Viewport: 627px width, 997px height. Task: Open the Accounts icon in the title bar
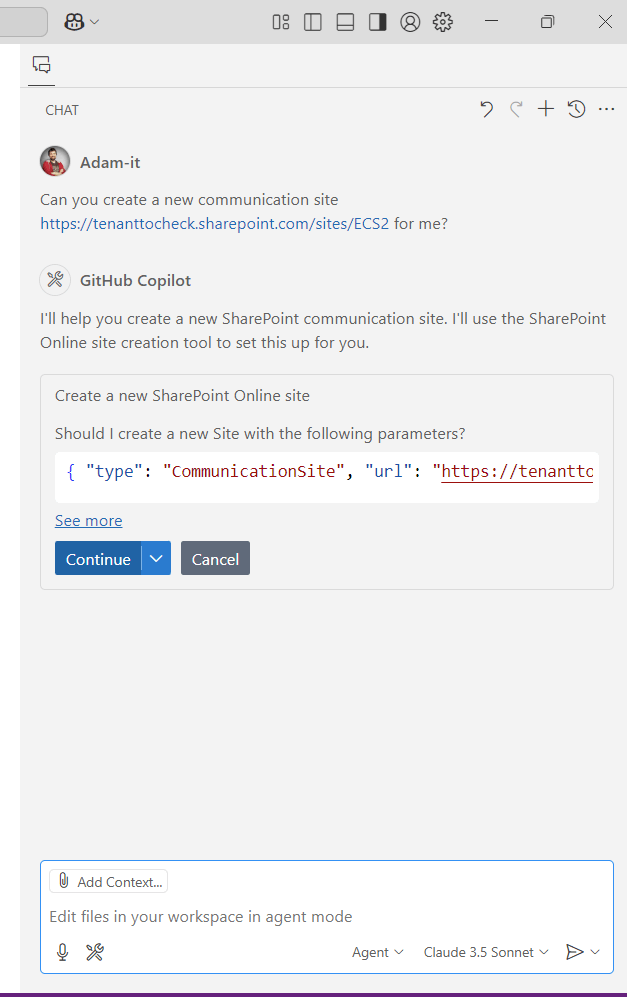410,21
